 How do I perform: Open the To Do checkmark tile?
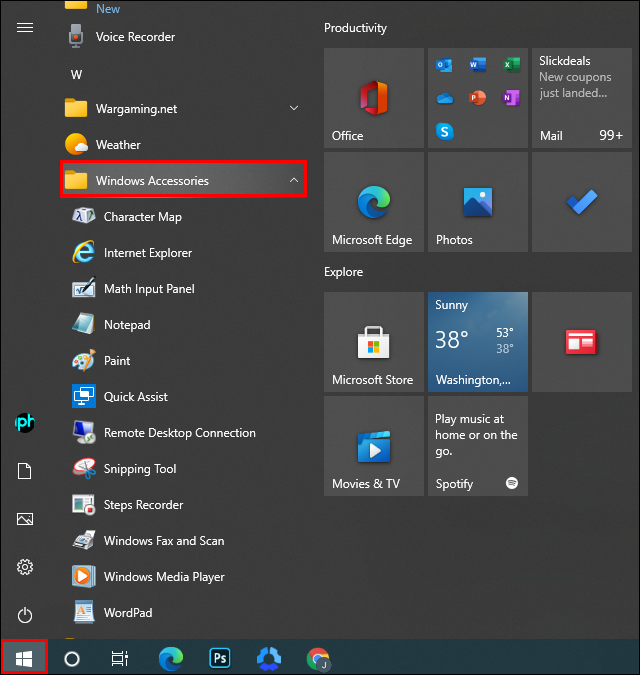[x=582, y=202]
